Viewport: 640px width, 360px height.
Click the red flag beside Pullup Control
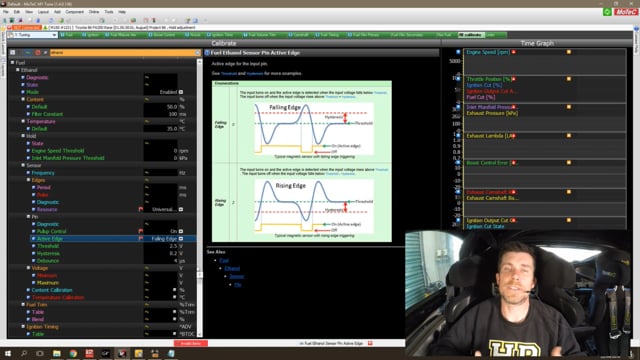[141, 231]
